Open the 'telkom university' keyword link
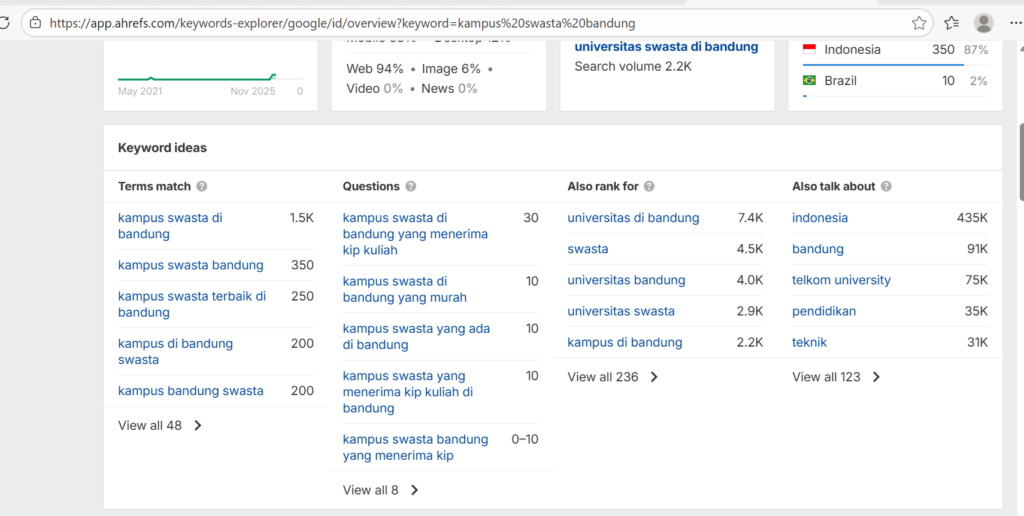The width and height of the screenshot is (1024, 516). coord(841,280)
